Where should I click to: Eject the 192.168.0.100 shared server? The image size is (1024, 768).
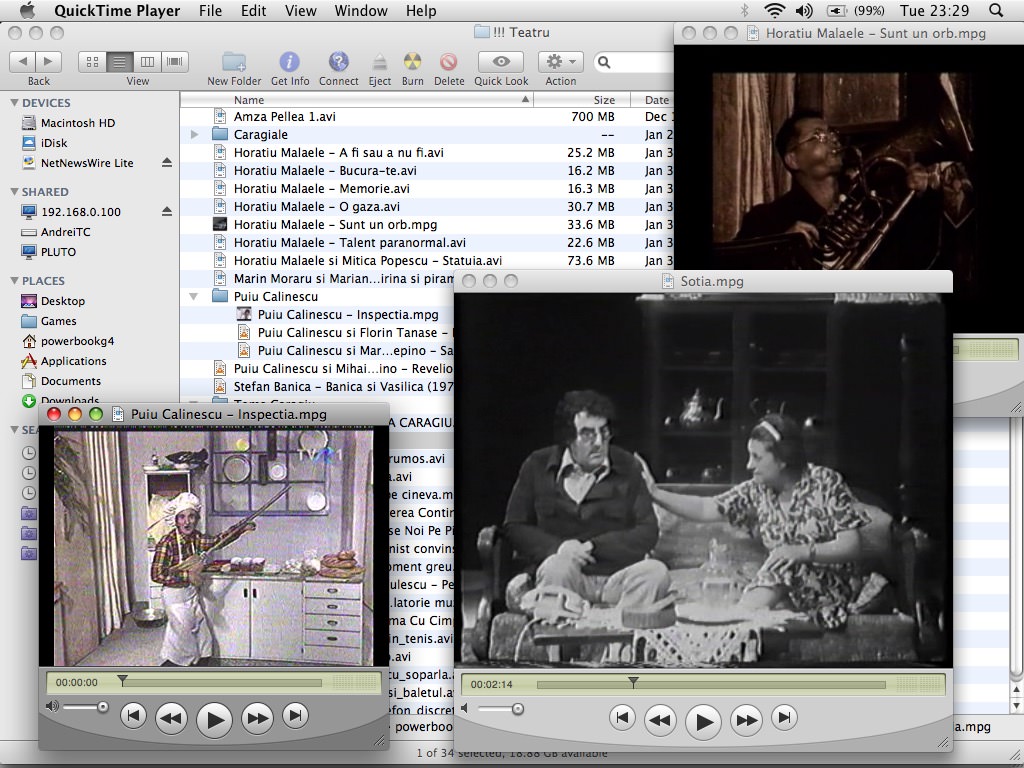tap(167, 212)
